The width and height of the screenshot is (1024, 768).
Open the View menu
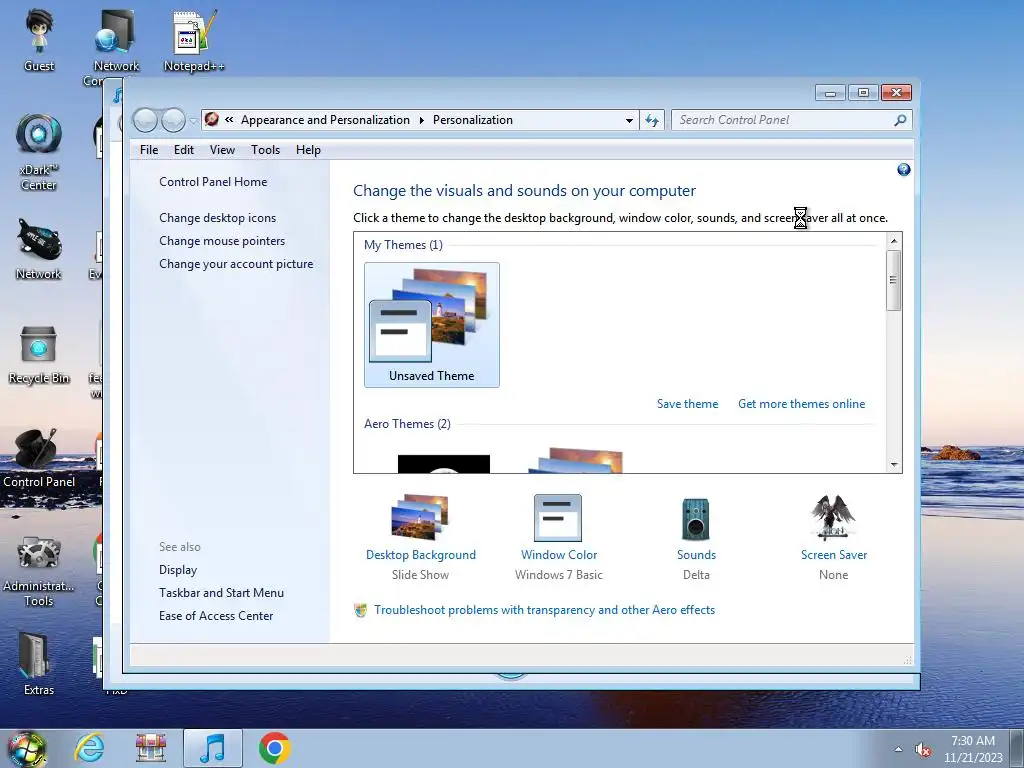tap(222, 150)
